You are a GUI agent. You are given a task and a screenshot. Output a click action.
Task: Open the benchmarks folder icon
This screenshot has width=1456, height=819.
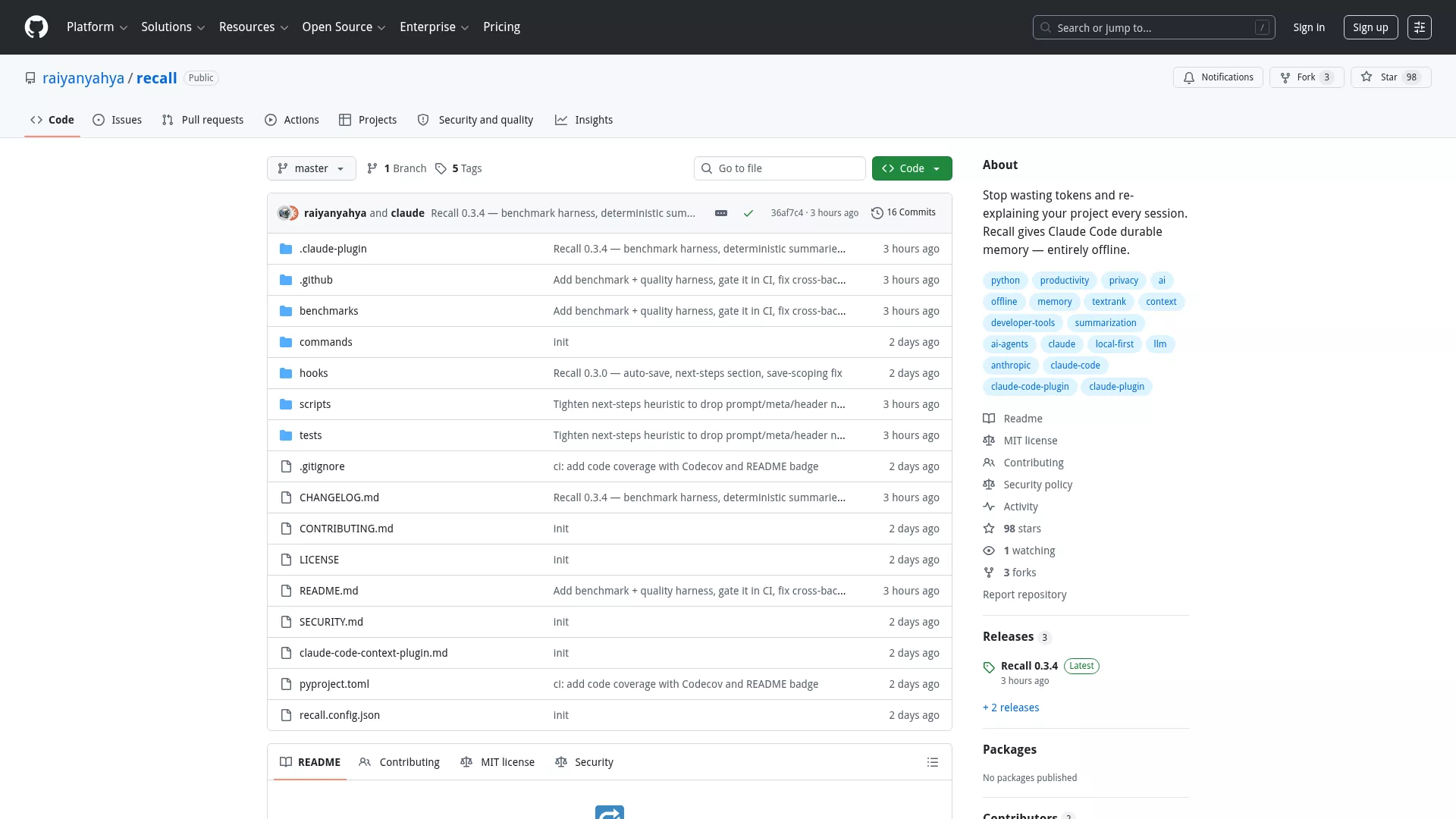(x=286, y=311)
